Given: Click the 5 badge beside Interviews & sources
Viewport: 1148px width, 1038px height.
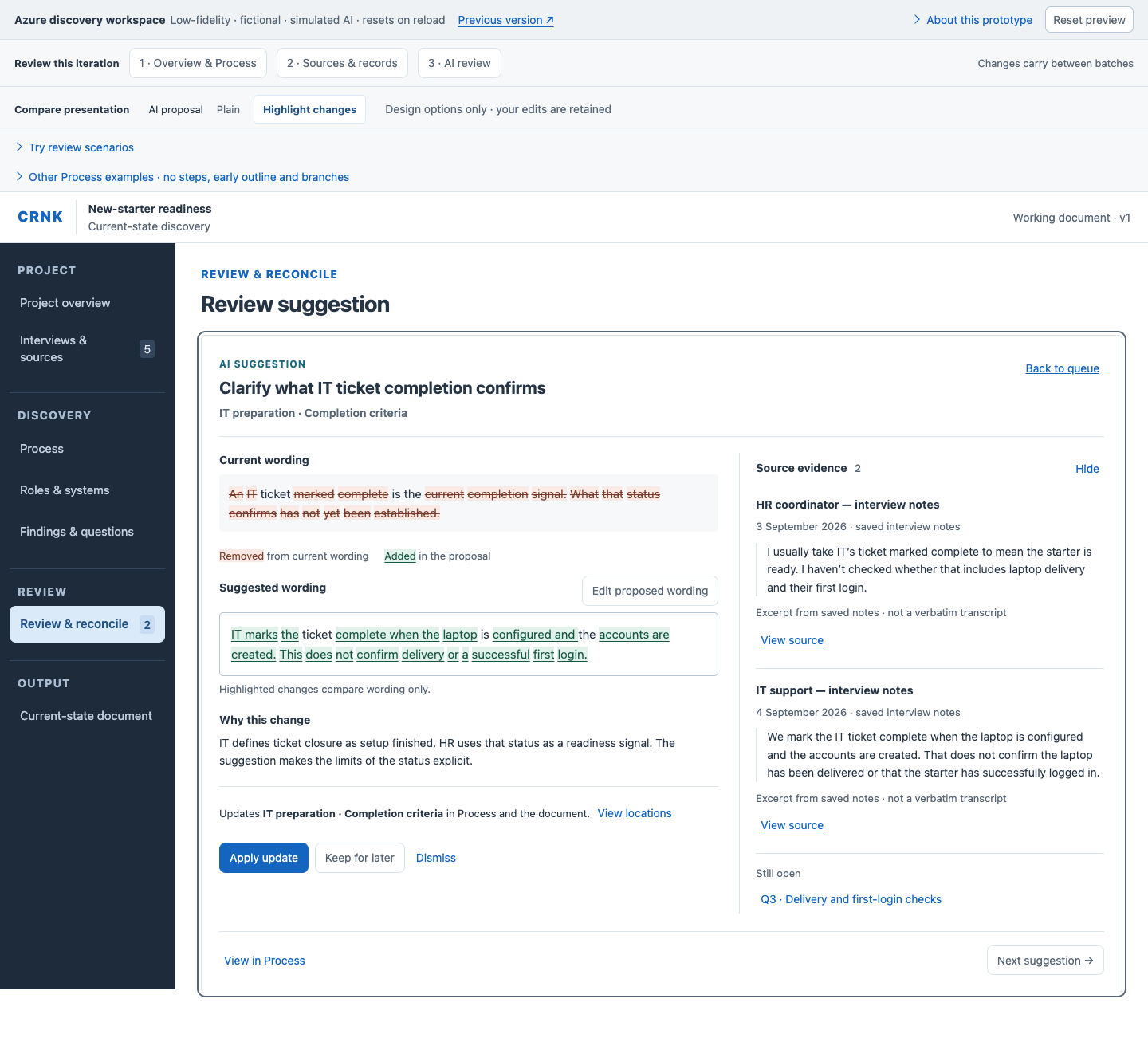Looking at the screenshot, I should coord(147,349).
